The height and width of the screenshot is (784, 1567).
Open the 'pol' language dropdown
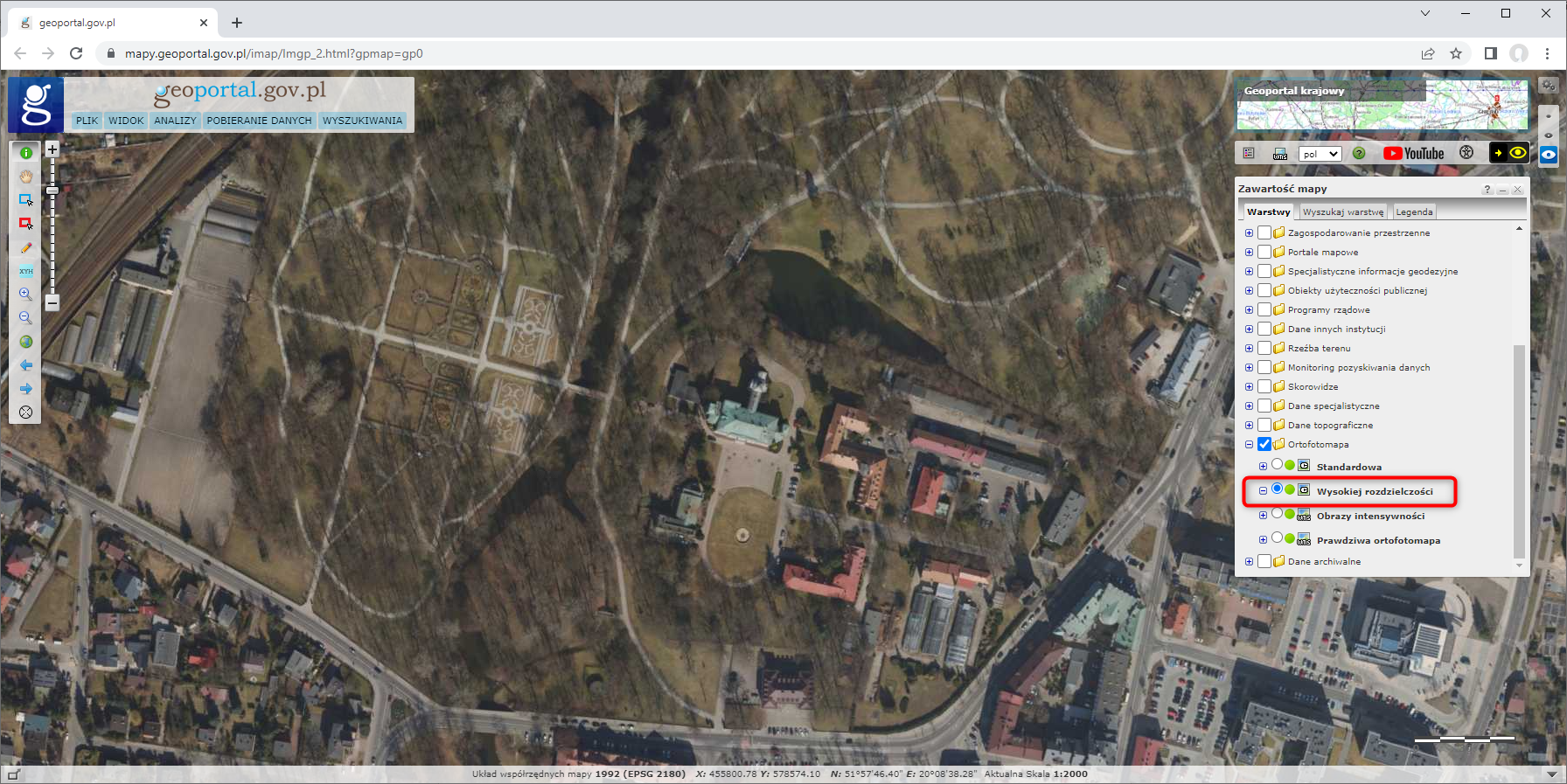[1320, 154]
